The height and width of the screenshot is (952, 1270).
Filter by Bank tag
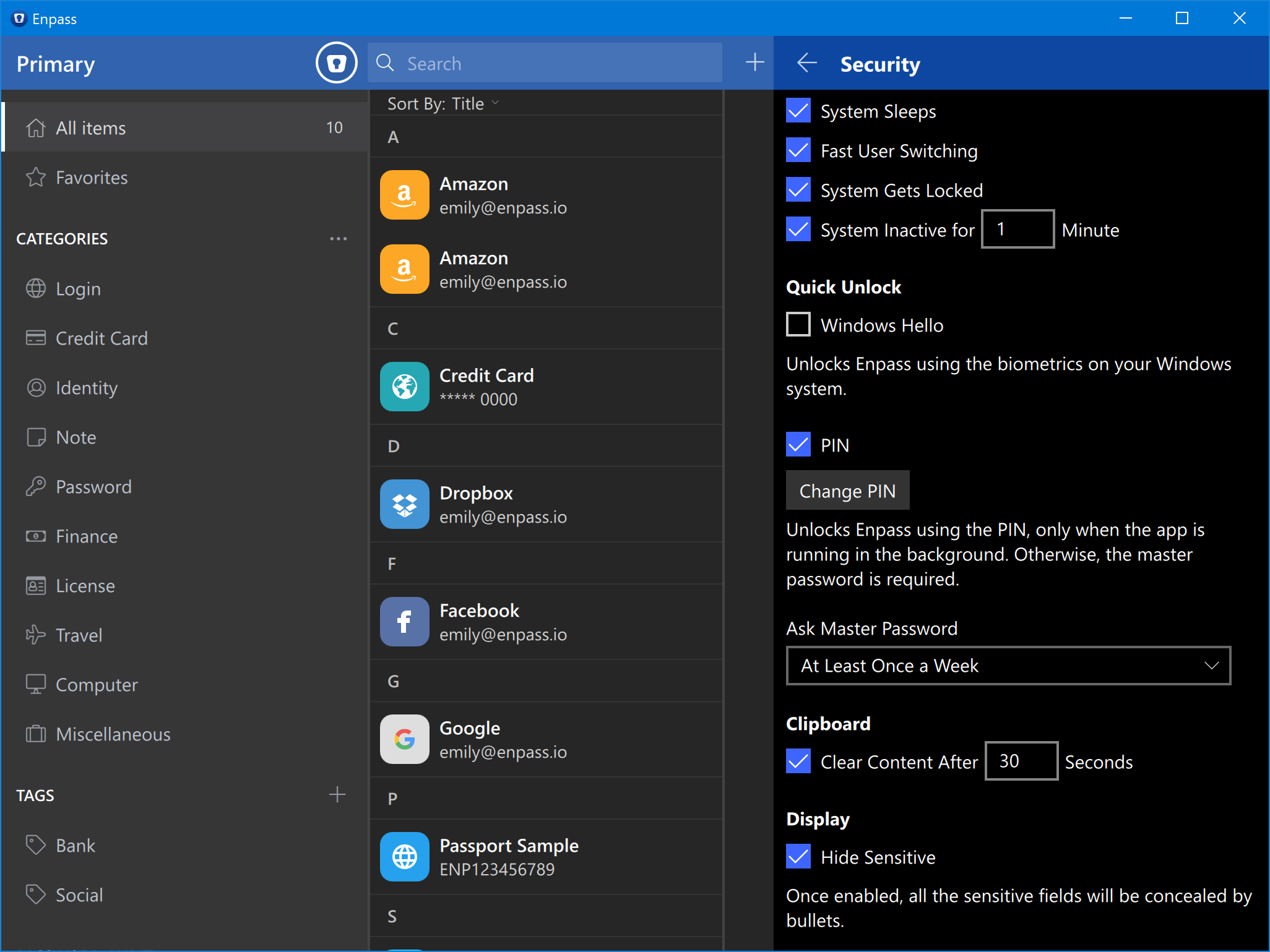185,846
